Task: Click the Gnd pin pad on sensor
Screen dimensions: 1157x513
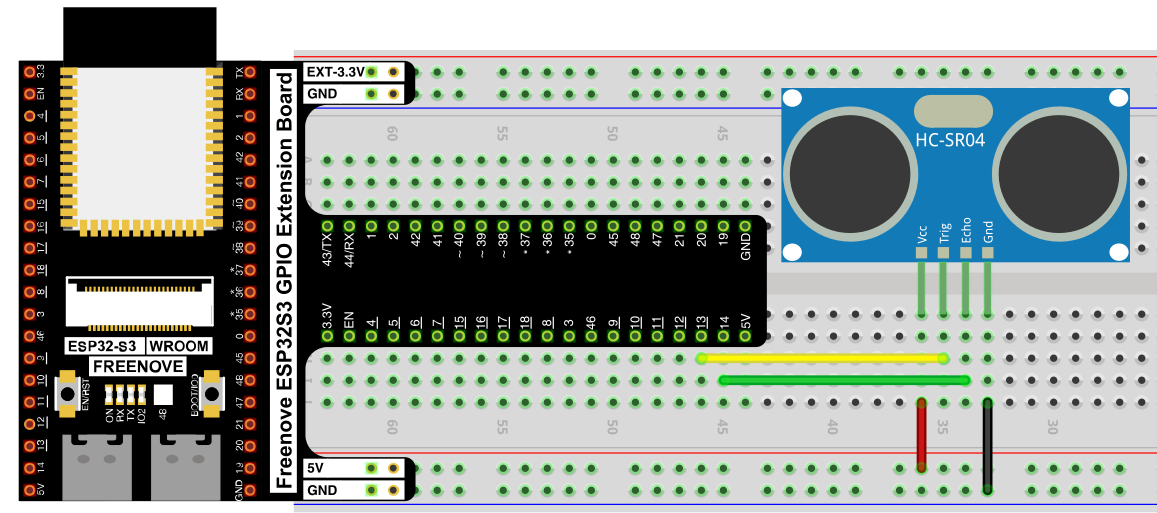Action: pyautogui.click(x=987, y=253)
